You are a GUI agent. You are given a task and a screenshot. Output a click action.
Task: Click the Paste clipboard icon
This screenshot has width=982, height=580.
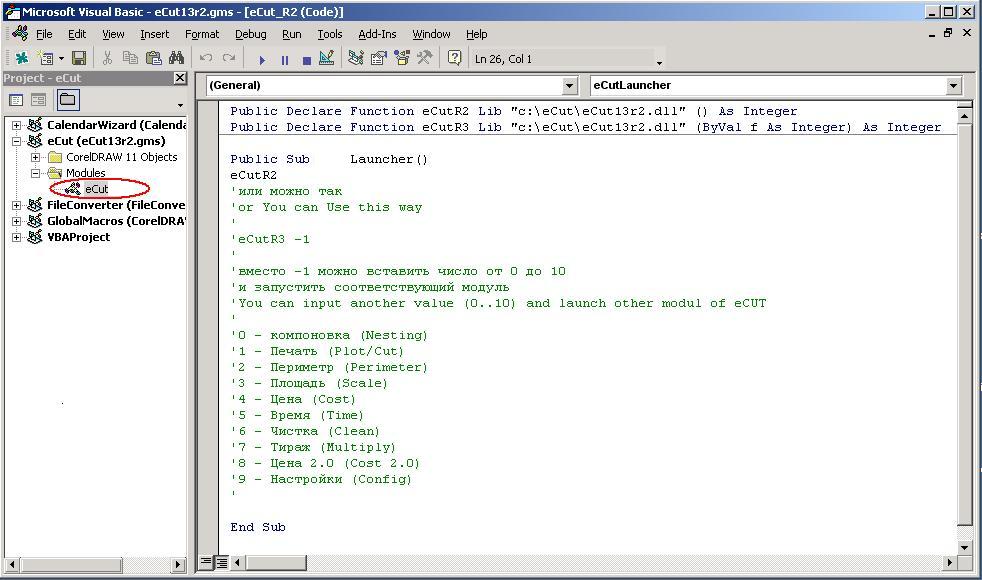[153, 58]
